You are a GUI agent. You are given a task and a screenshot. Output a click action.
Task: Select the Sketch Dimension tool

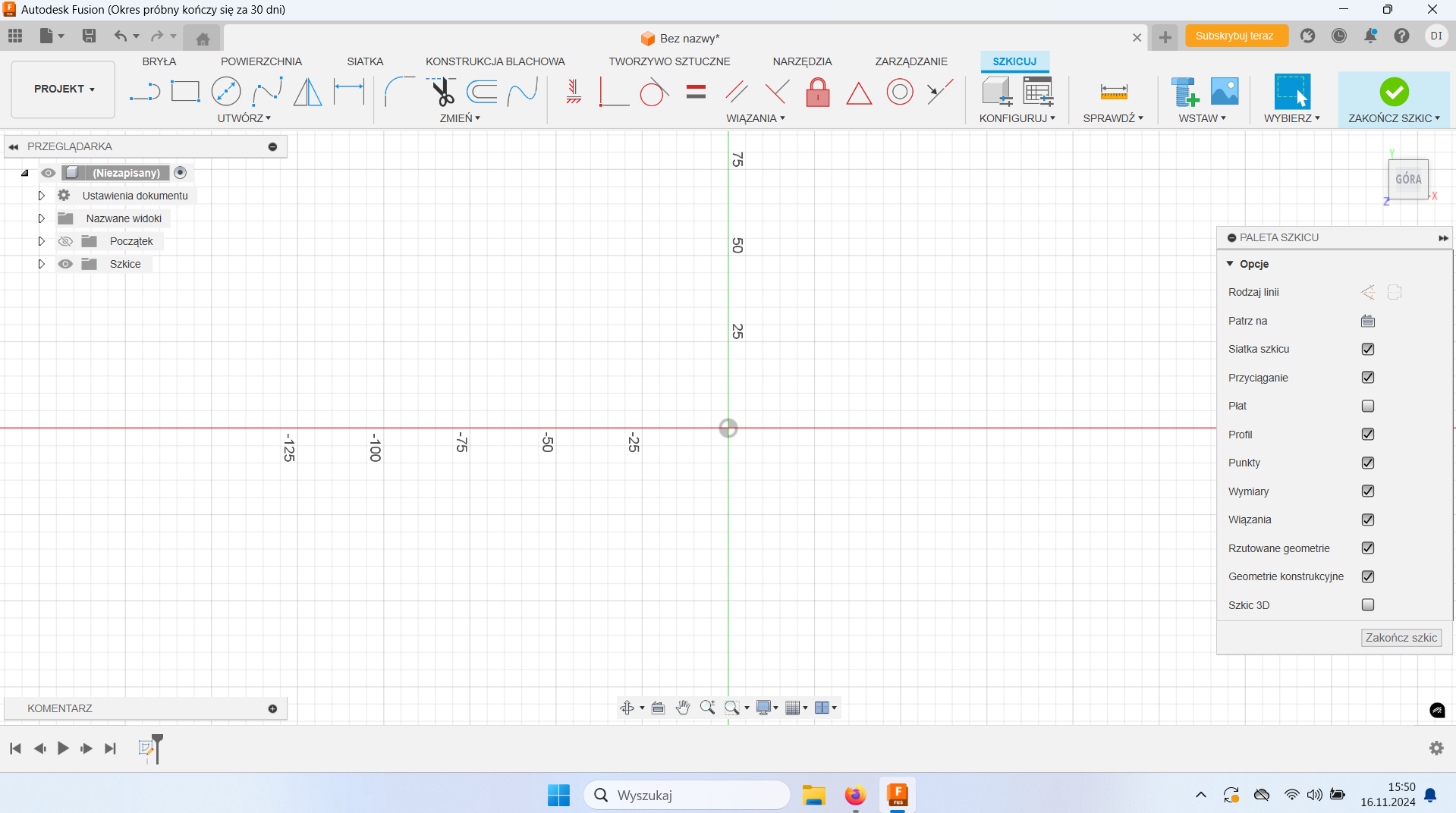(349, 92)
